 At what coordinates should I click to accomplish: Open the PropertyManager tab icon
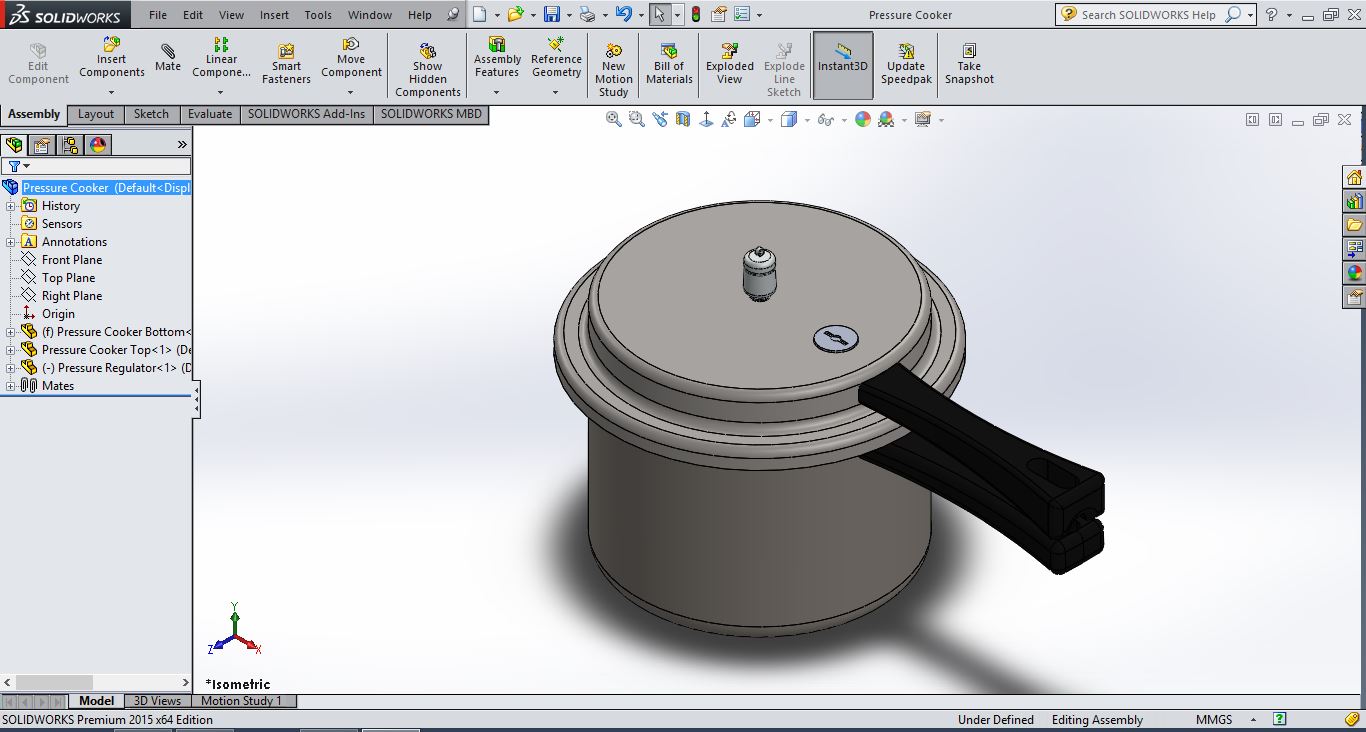click(42, 144)
